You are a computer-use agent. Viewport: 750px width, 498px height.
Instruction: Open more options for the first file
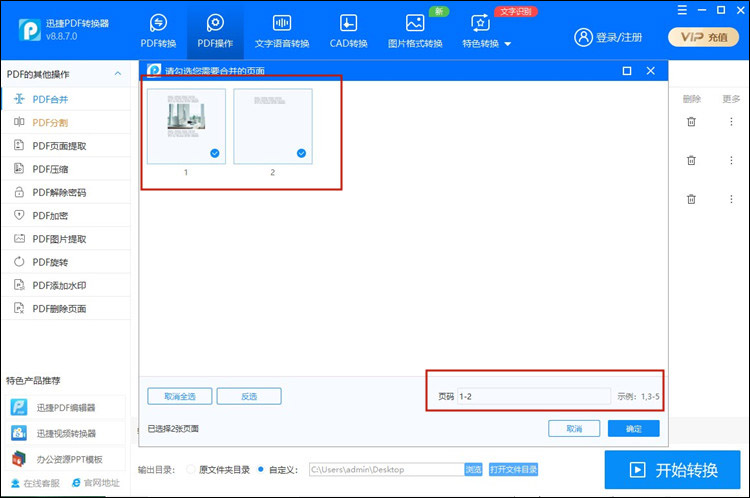pos(731,122)
